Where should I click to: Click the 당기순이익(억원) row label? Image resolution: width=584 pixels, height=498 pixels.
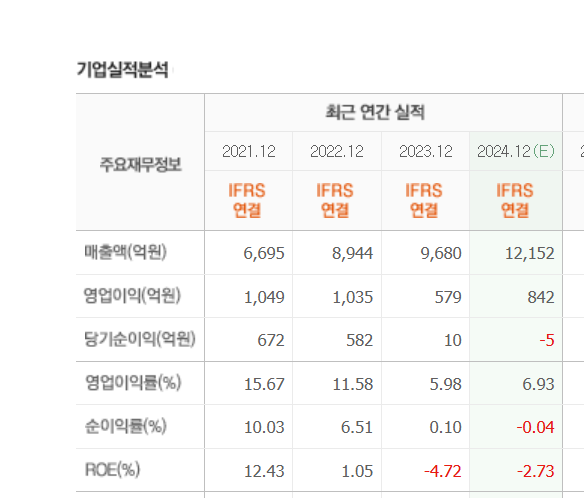(140, 339)
